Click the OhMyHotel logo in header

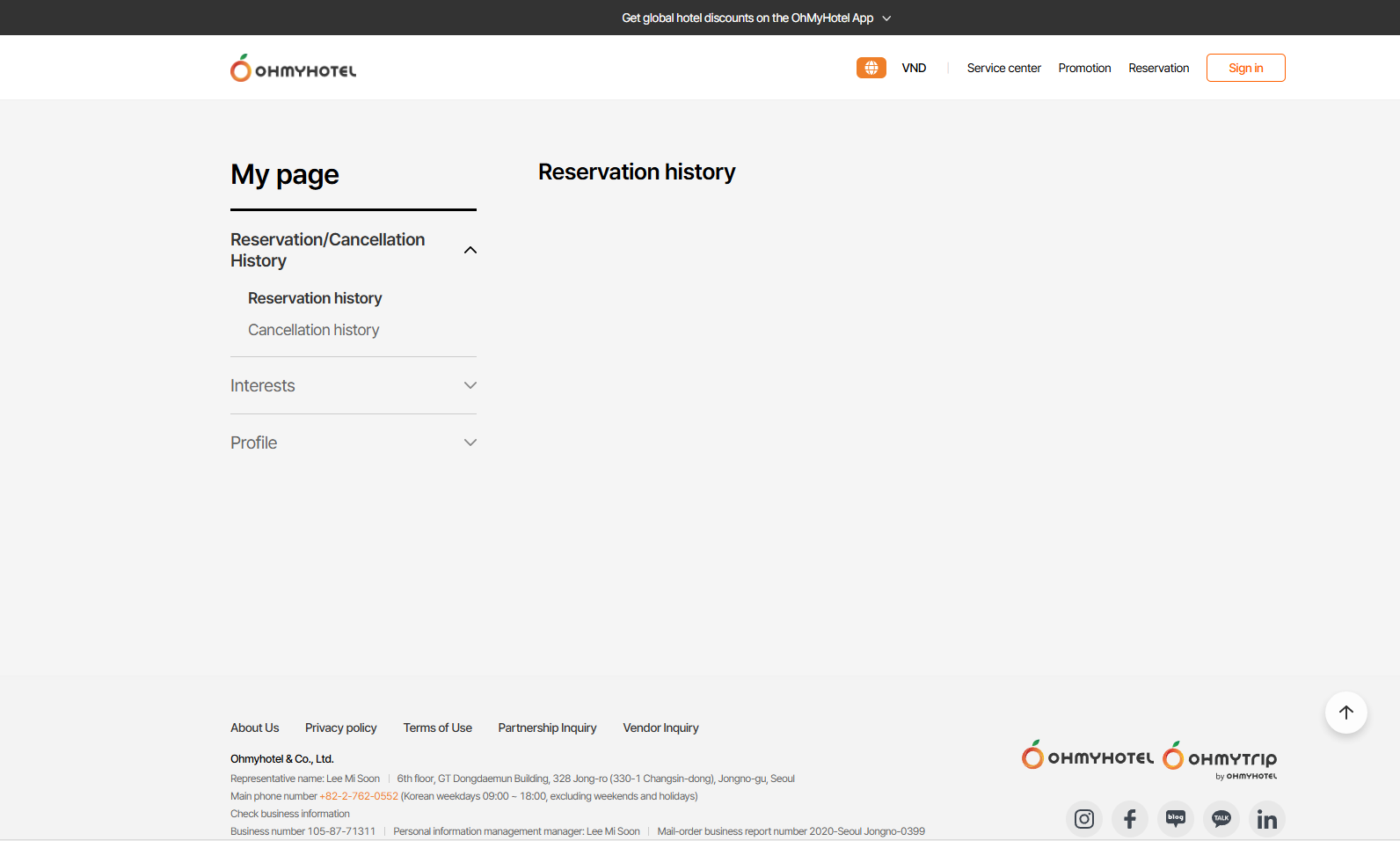(x=293, y=69)
